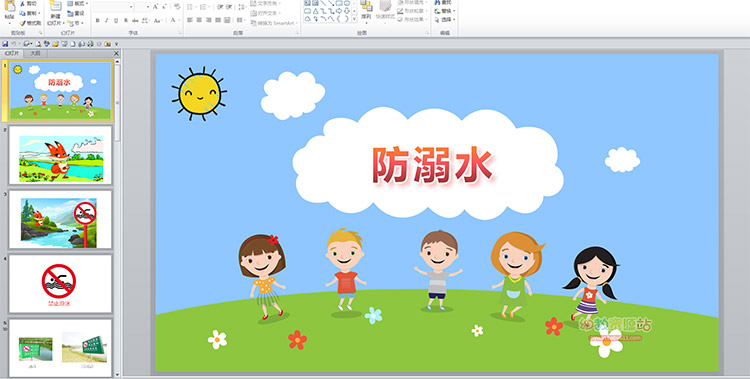Image resolution: width=750 pixels, height=379 pixels.
Task: Select the triangle shape in shapes gallery
Action: [316, 11]
